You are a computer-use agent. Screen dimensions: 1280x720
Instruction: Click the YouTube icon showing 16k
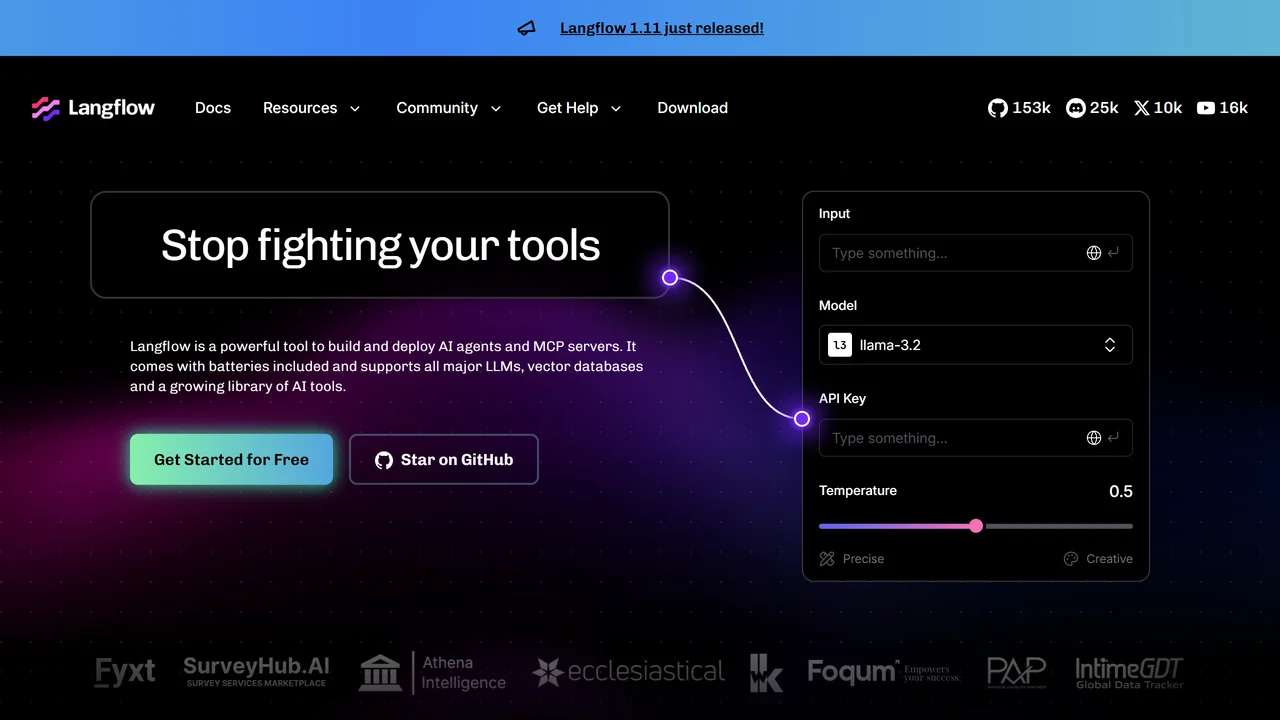1206,108
